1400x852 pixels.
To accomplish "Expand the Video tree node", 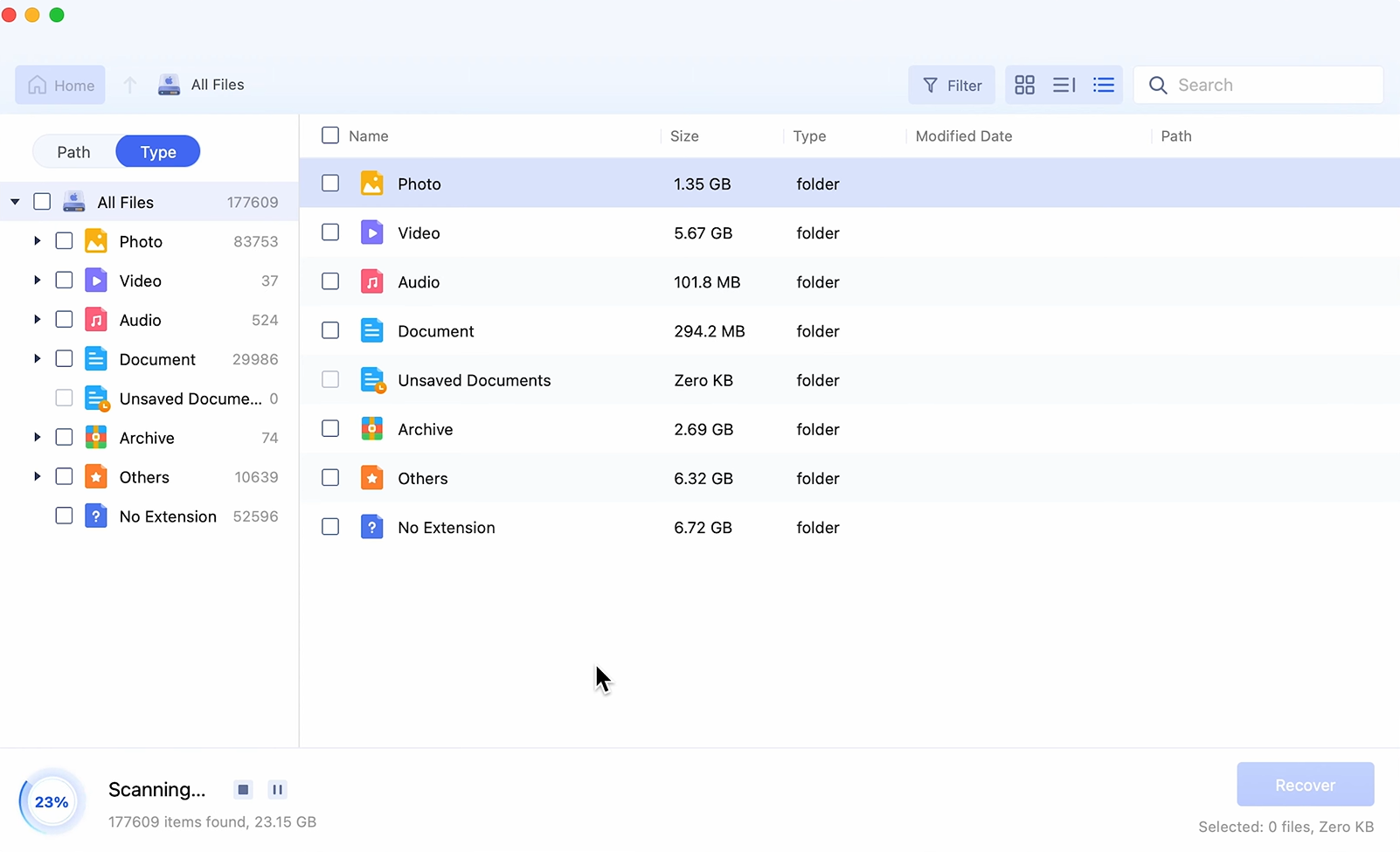I will [x=37, y=281].
